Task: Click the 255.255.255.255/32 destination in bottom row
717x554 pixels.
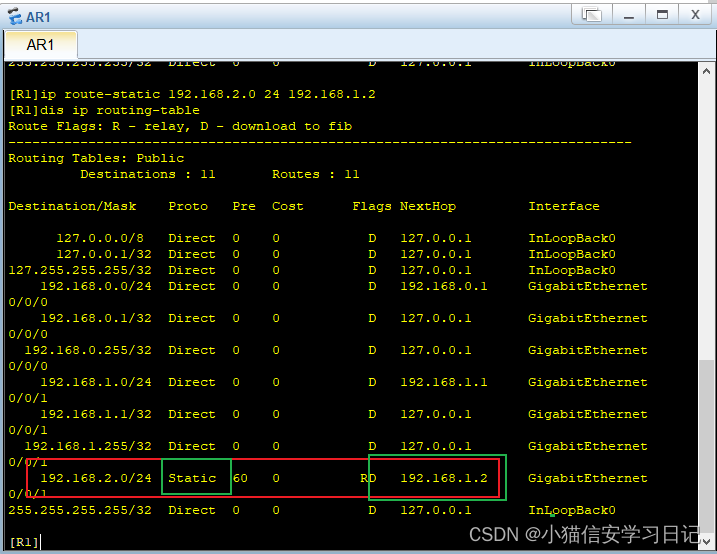Action: 80,510
